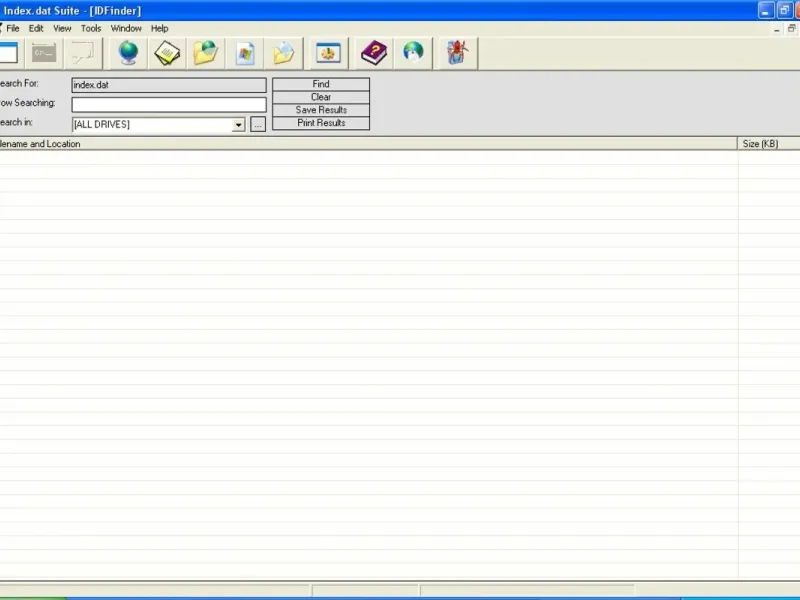Image resolution: width=800 pixels, height=600 pixels.
Task: Click the folder with envelope toolbar icon
Action: [284, 53]
